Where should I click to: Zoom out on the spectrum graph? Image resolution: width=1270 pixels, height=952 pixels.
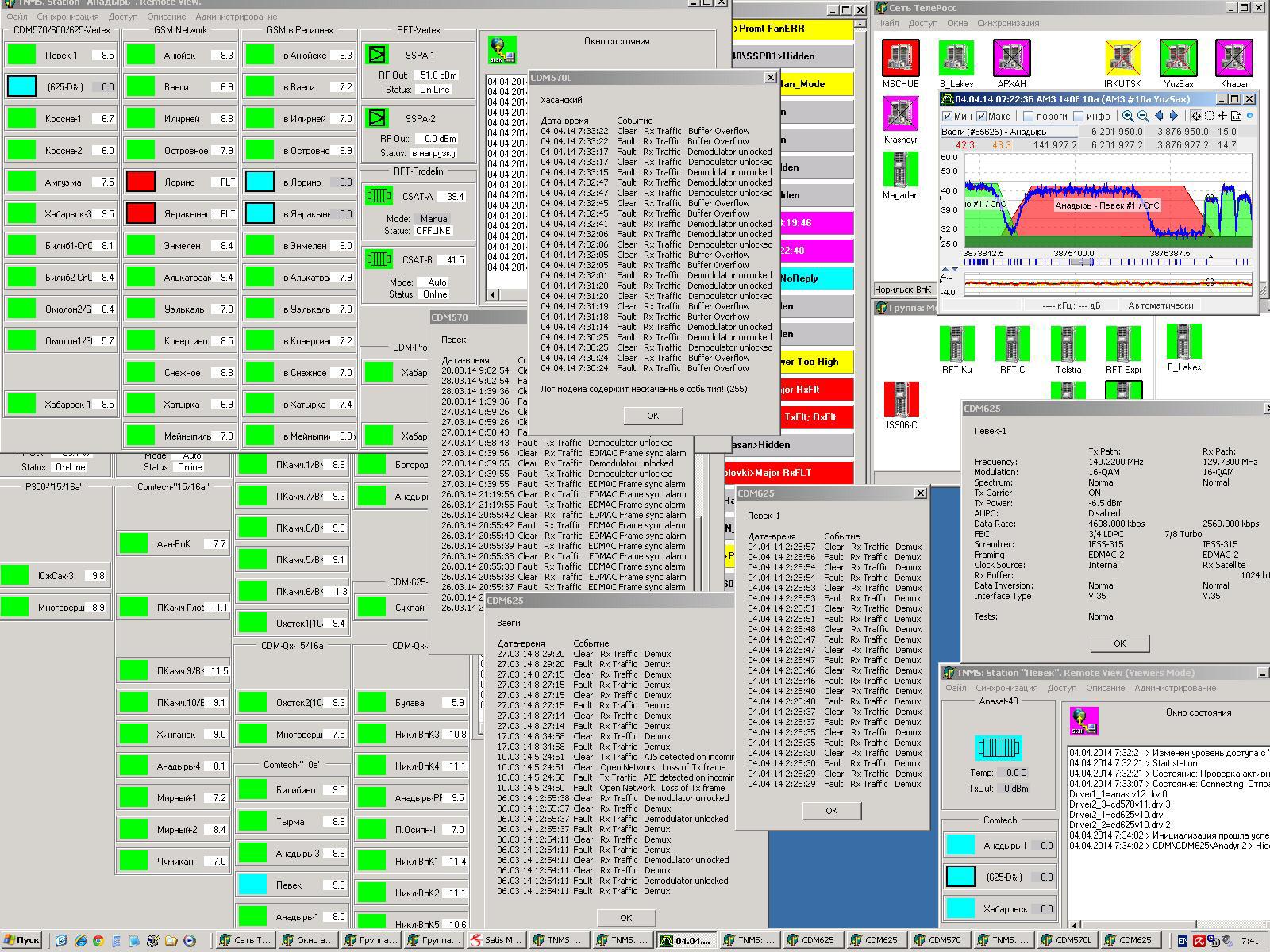click(1142, 116)
